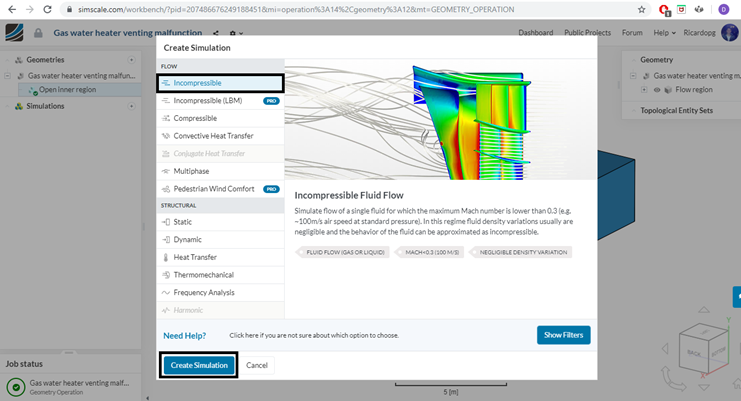Pick the Multiphase analysis type

coord(220,171)
